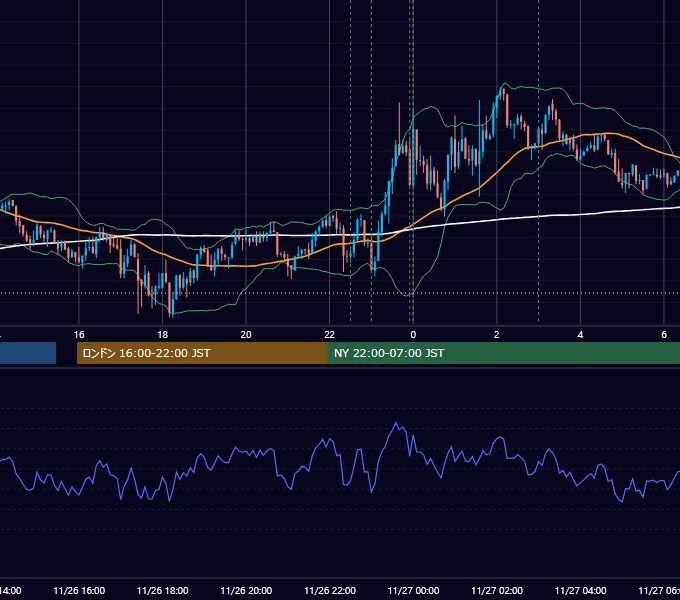The height and width of the screenshot is (600, 680).
Task: Click the ロンドン 16:00-22:00 JST session bar
Action: tap(202, 353)
